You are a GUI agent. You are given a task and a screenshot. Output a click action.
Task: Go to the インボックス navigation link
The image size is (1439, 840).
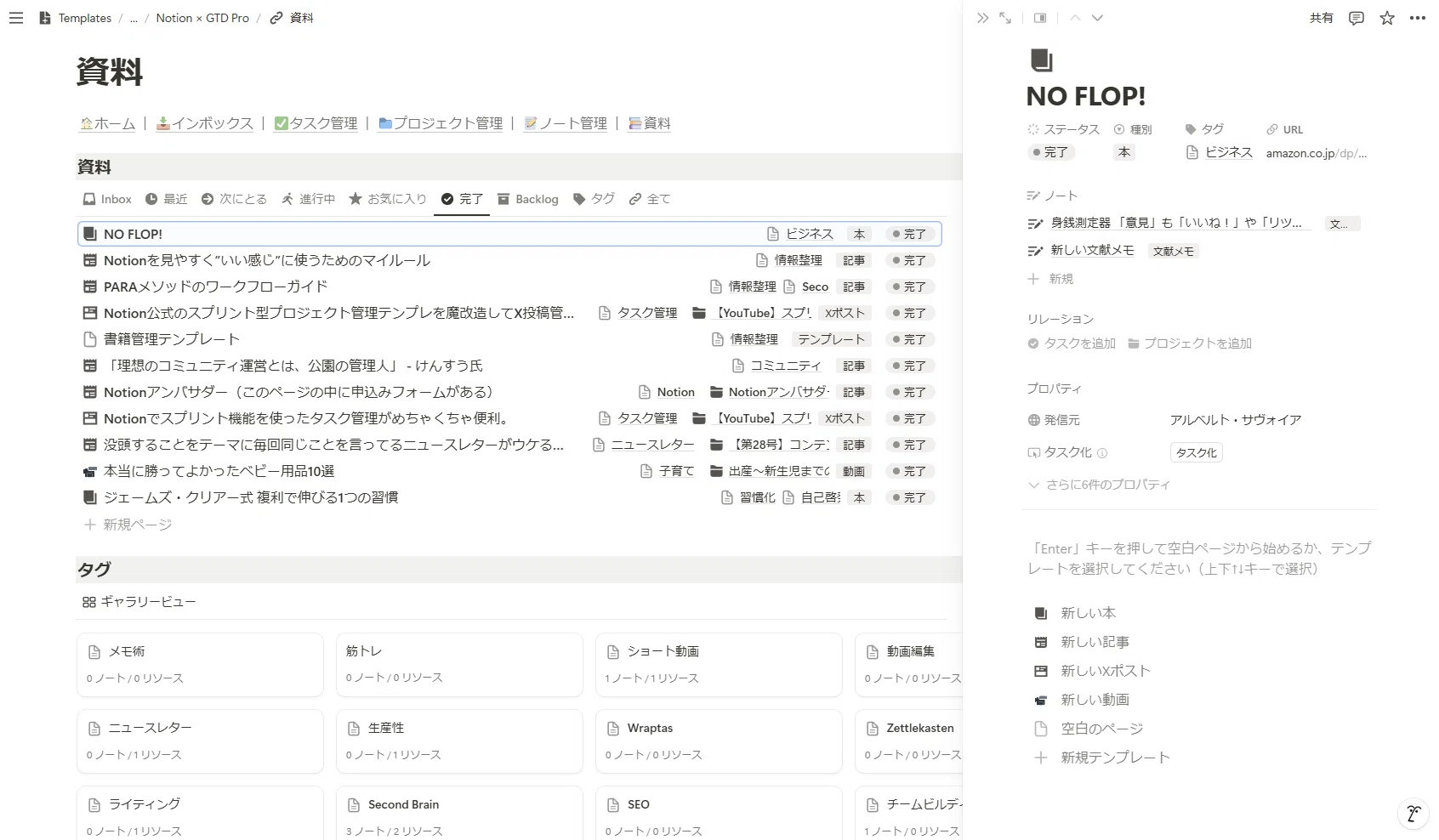pyautogui.click(x=205, y=123)
